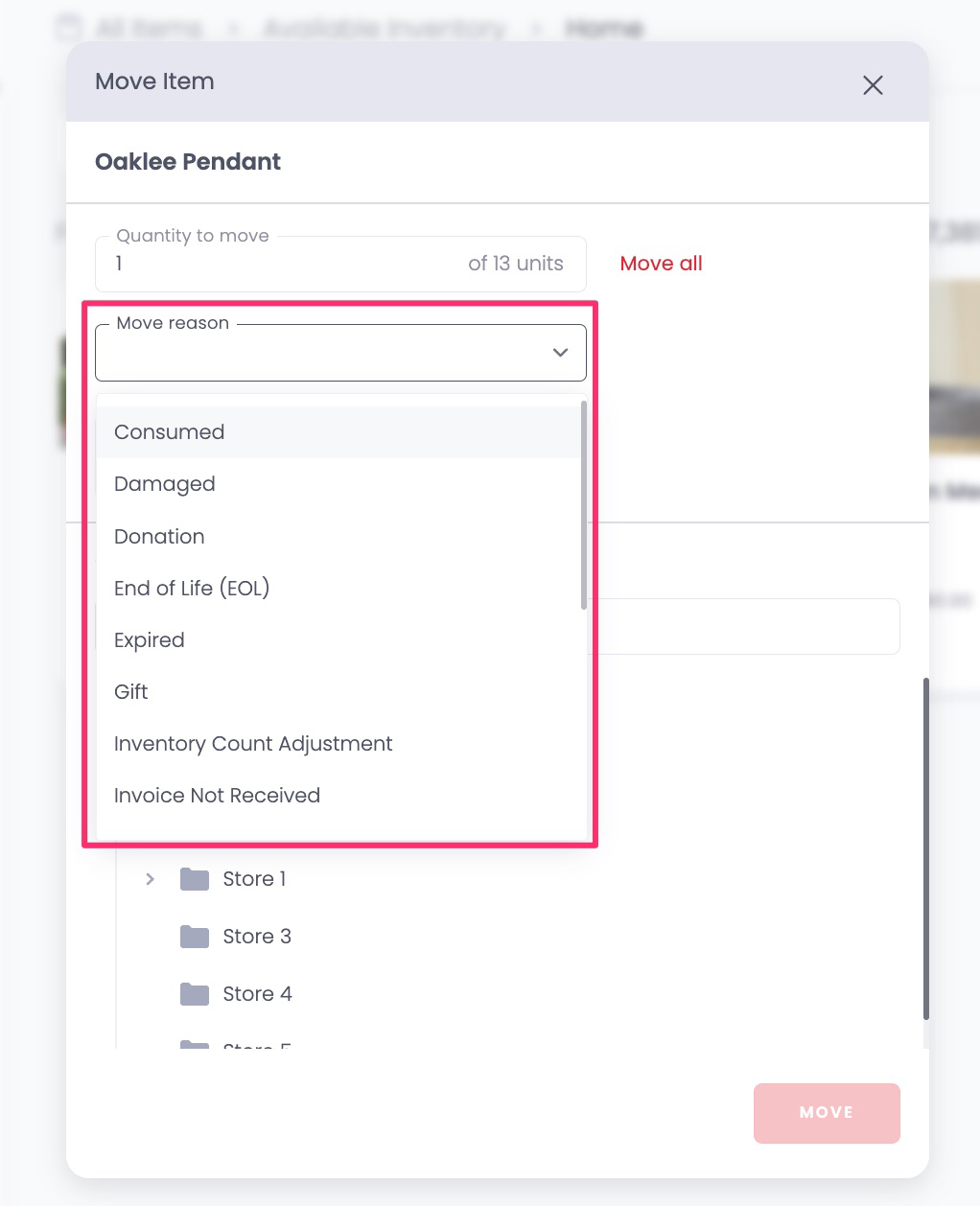Select Invoice Not Received option

[x=340, y=796]
